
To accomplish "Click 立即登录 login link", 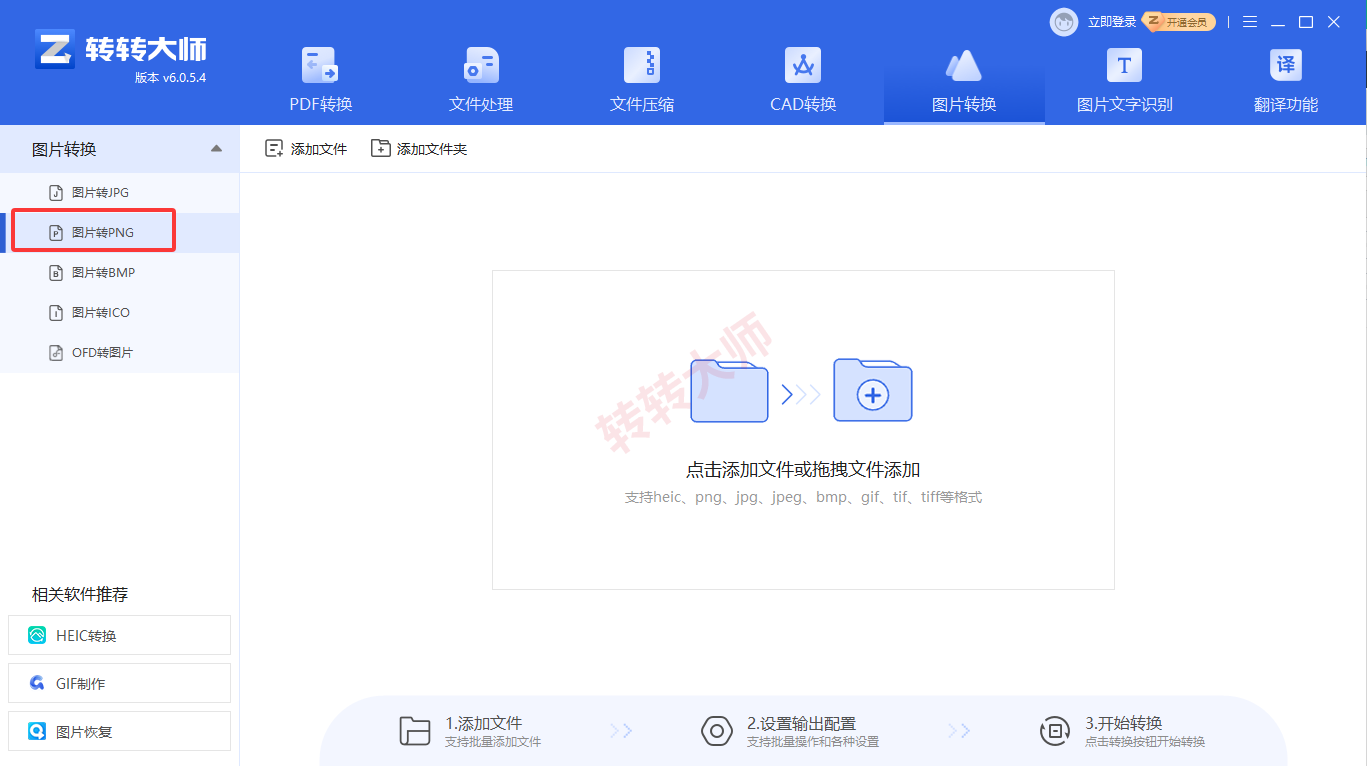I will tap(1112, 22).
